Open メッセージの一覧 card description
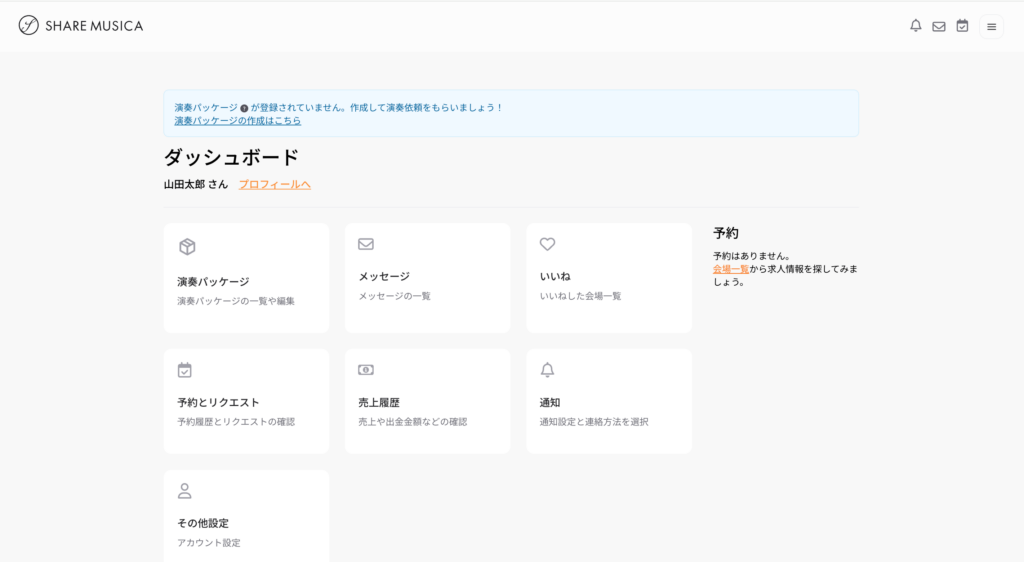Image resolution: width=1024 pixels, height=562 pixels. 395,296
